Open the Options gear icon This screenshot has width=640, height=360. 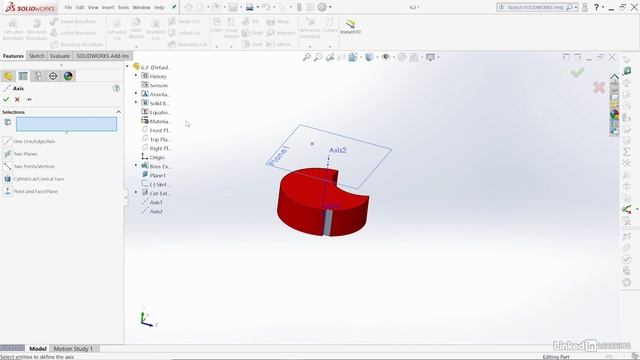pos(322,7)
